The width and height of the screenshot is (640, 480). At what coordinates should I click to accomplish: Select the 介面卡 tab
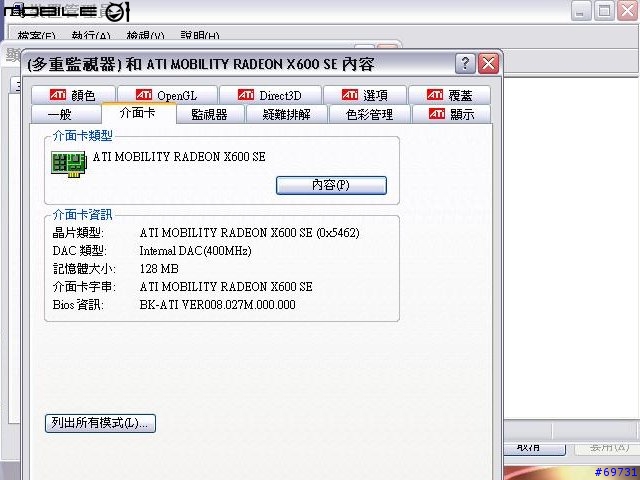pos(138,113)
